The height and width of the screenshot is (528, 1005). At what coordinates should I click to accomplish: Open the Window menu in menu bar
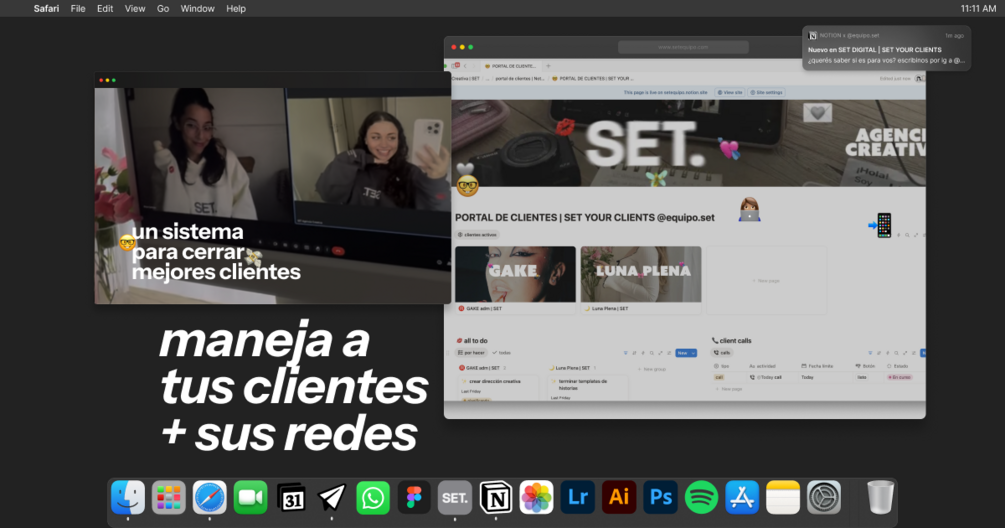tap(197, 8)
